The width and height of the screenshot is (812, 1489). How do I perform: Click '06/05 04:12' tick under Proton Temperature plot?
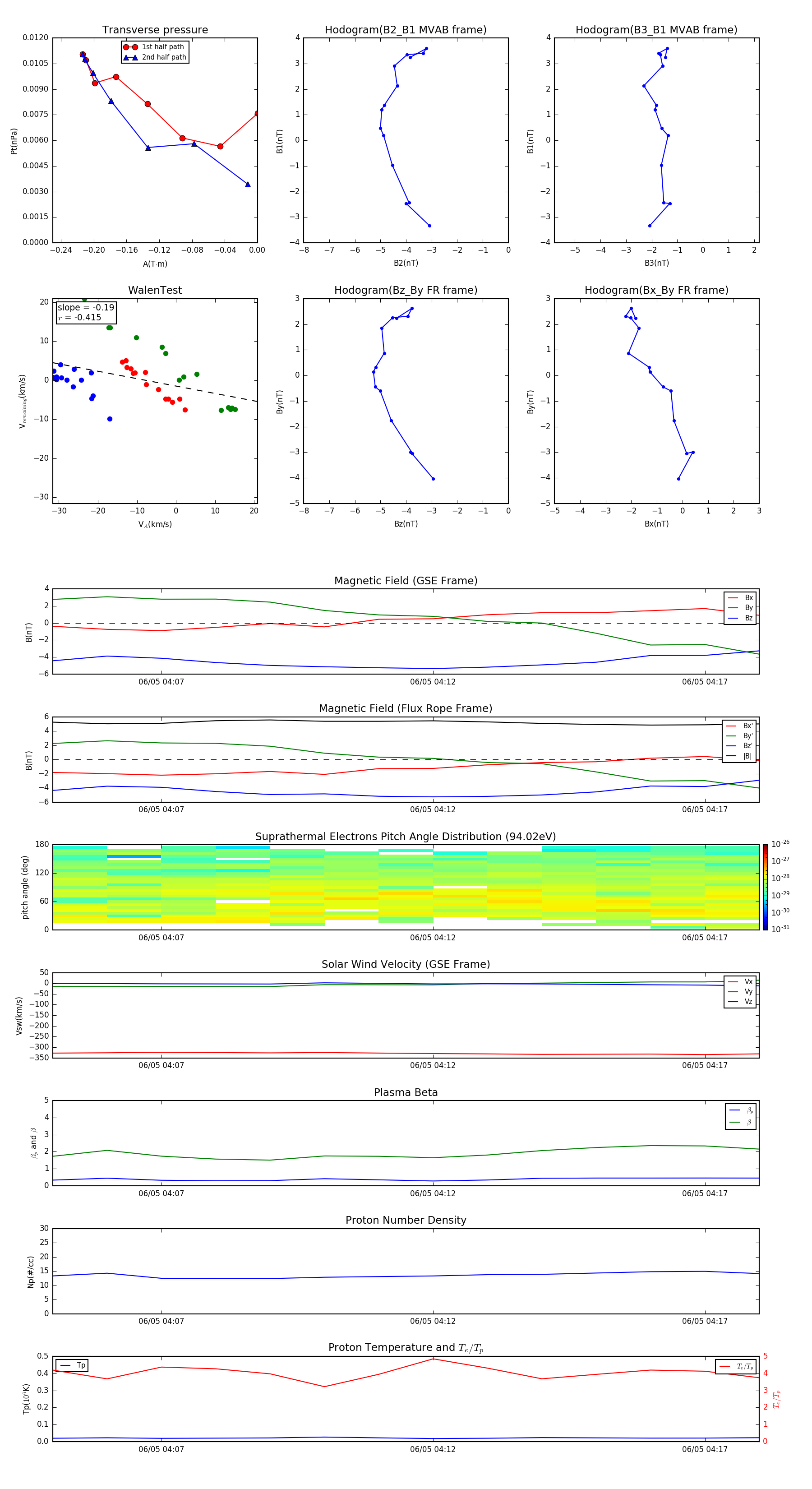pos(433,1449)
